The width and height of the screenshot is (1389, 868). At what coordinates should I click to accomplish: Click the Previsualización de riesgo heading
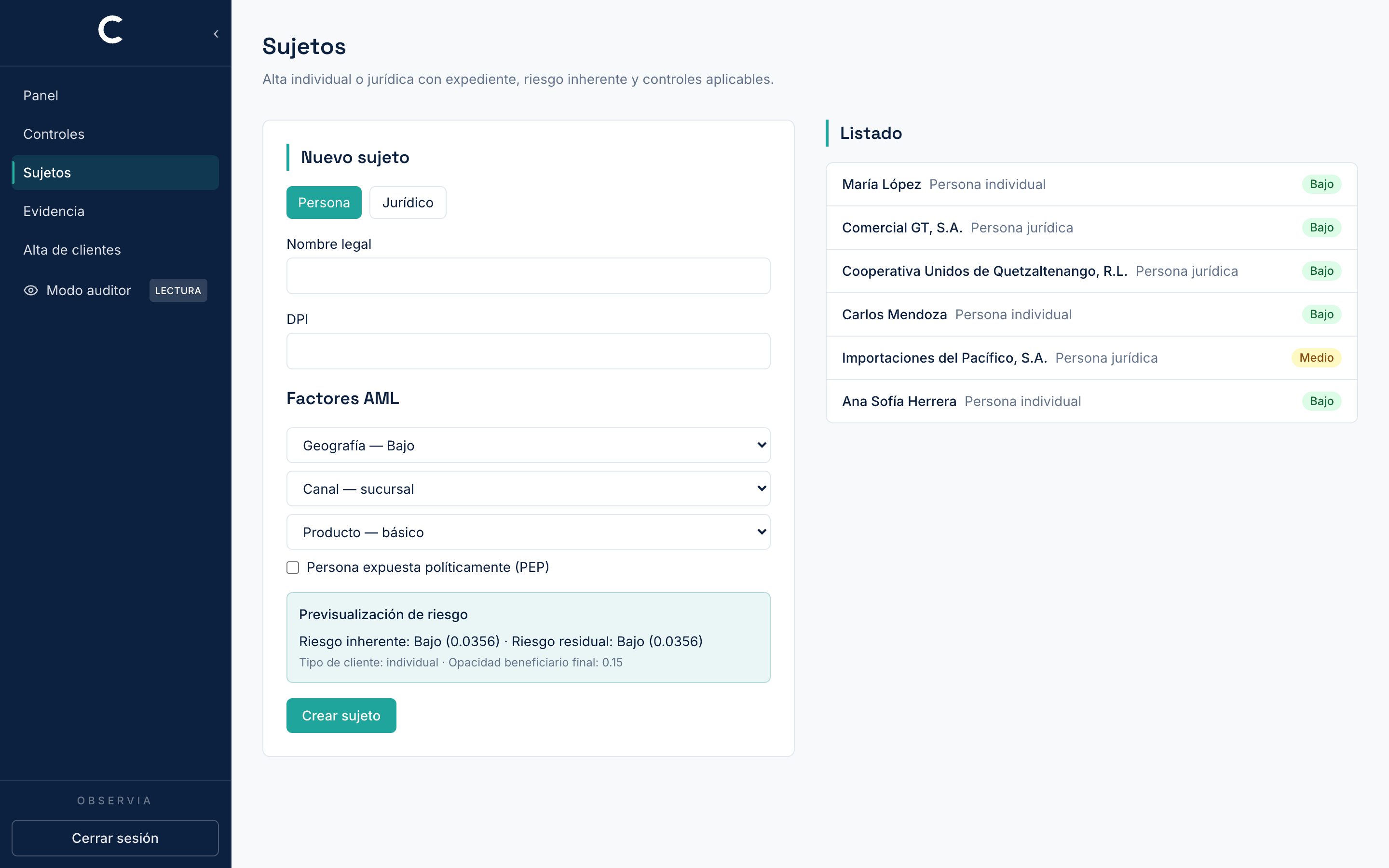click(383, 614)
